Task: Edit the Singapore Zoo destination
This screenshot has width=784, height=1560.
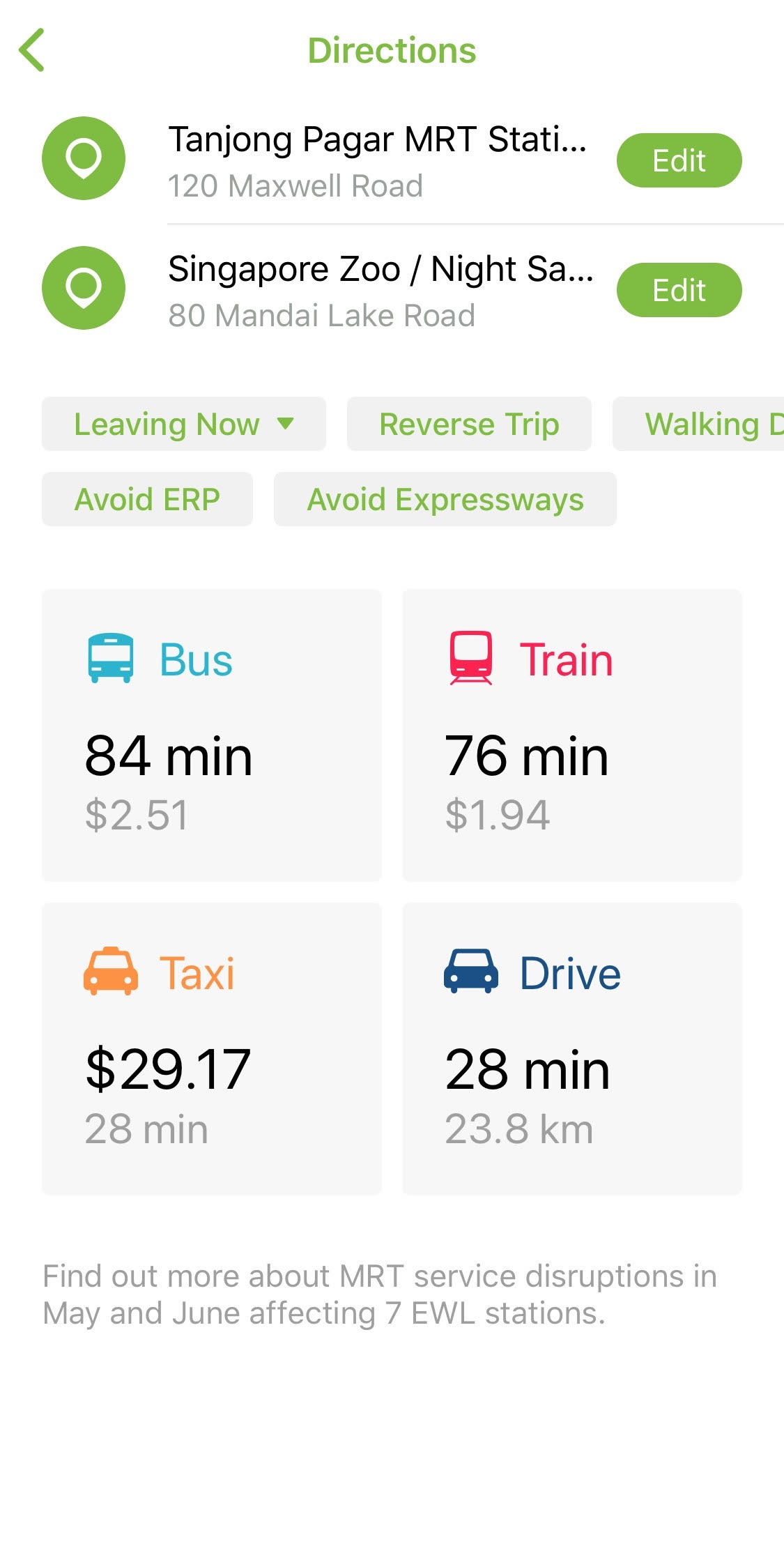Action: click(x=679, y=290)
